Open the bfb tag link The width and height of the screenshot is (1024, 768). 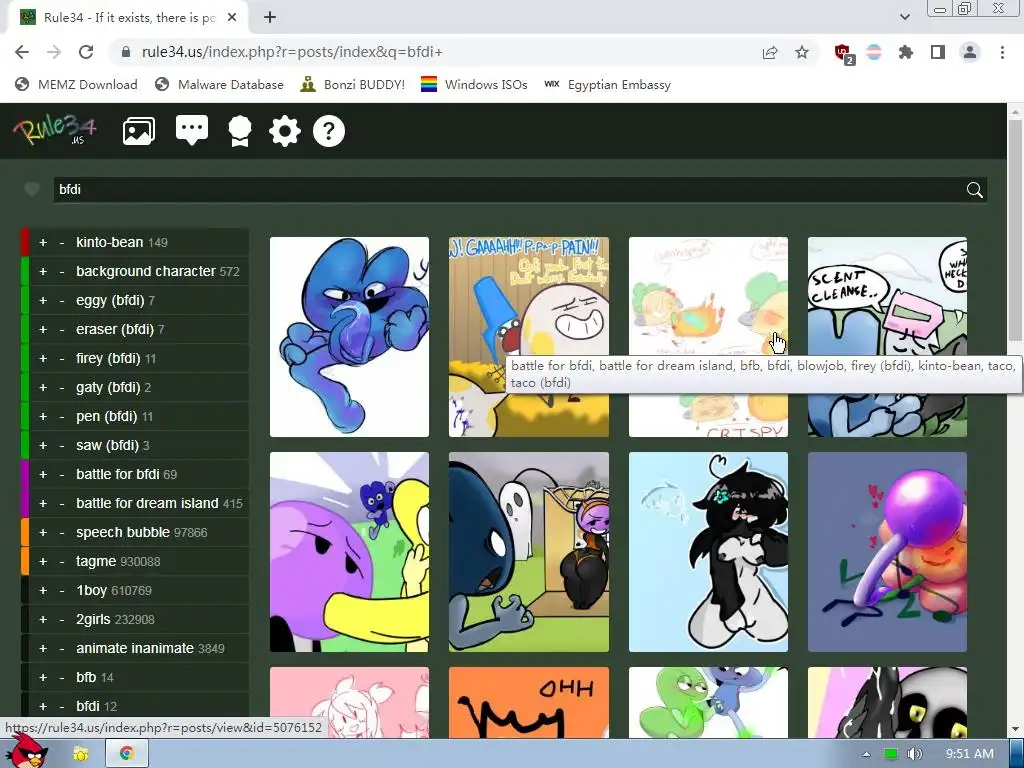tap(86, 677)
